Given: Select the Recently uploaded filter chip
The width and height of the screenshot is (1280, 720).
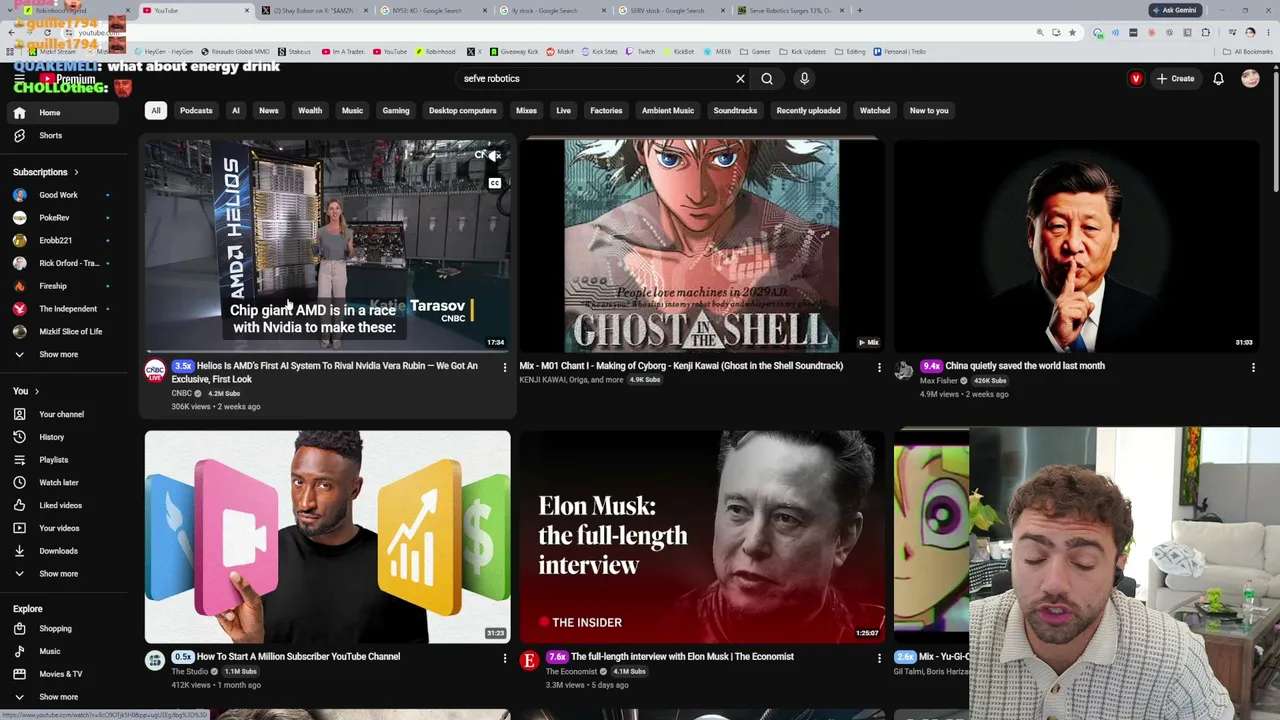Looking at the screenshot, I should (x=808, y=111).
